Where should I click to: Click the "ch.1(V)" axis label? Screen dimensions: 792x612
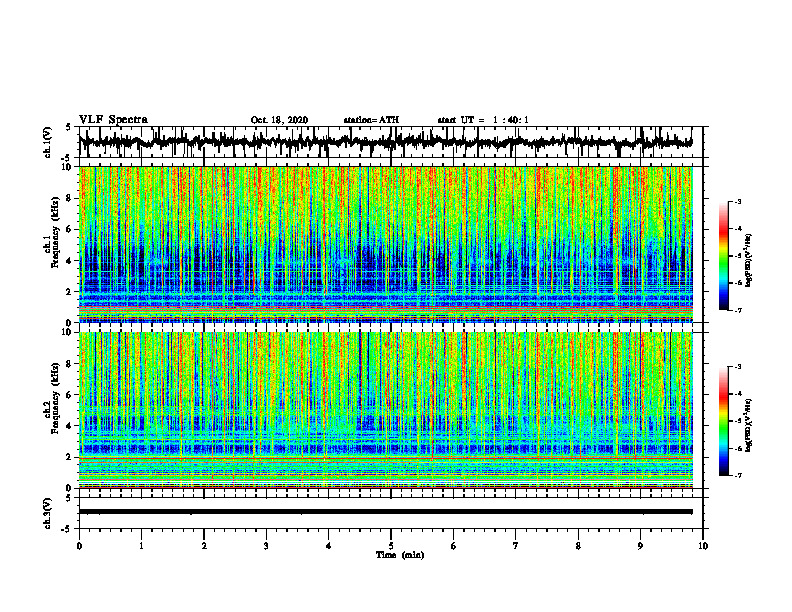tap(49, 142)
